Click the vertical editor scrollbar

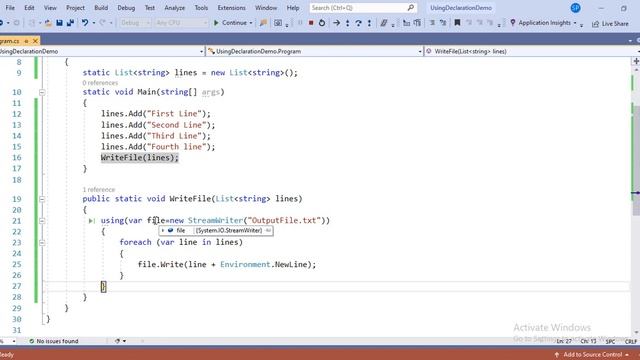[x=636, y=200]
